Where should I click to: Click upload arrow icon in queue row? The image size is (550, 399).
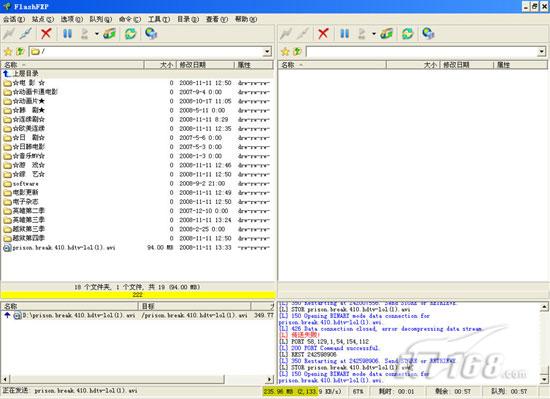(x=7, y=315)
